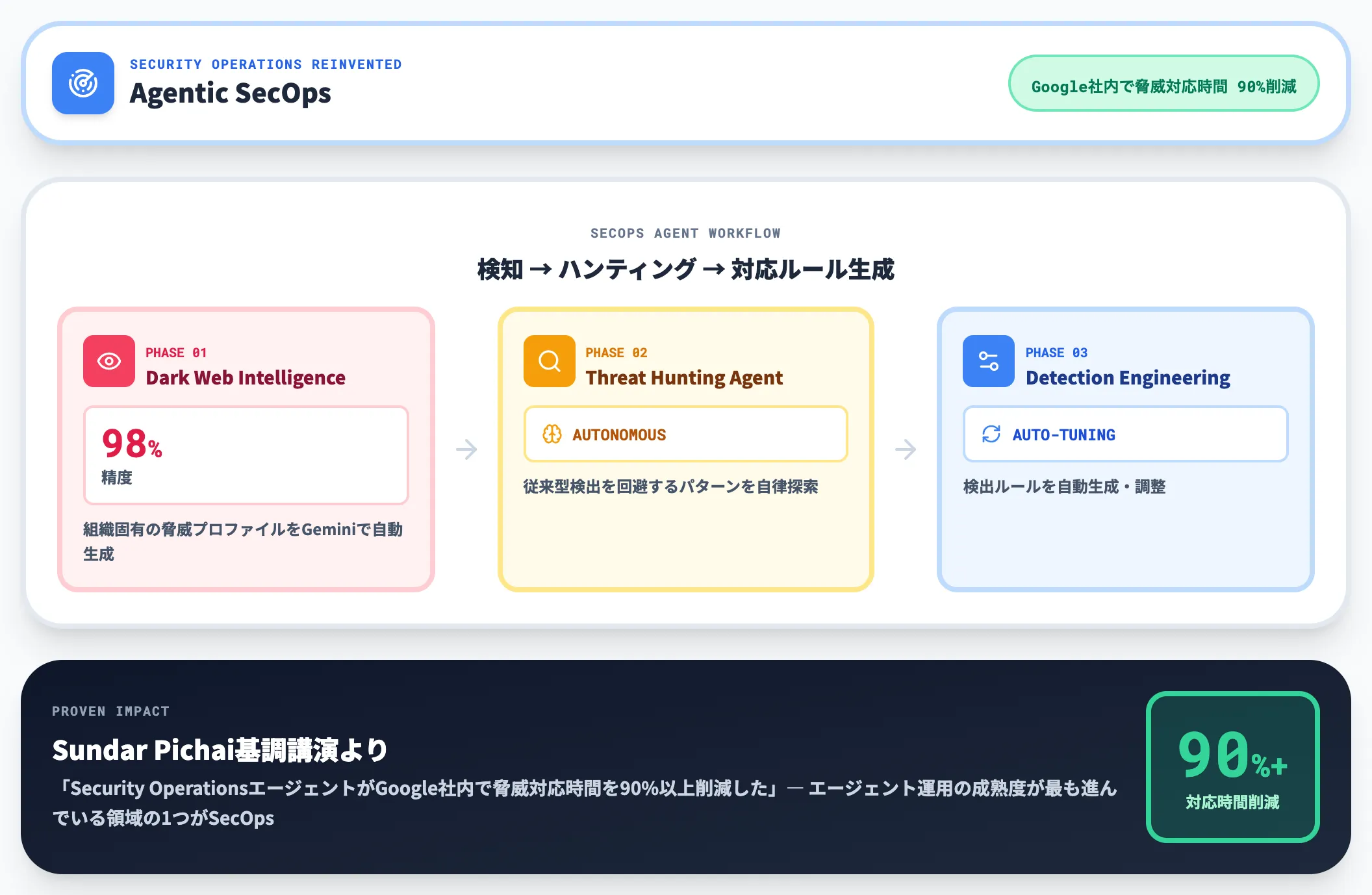The height and width of the screenshot is (895, 1372).
Task: Click the Sundar Pichai基調講演より heading
Action: [220, 750]
